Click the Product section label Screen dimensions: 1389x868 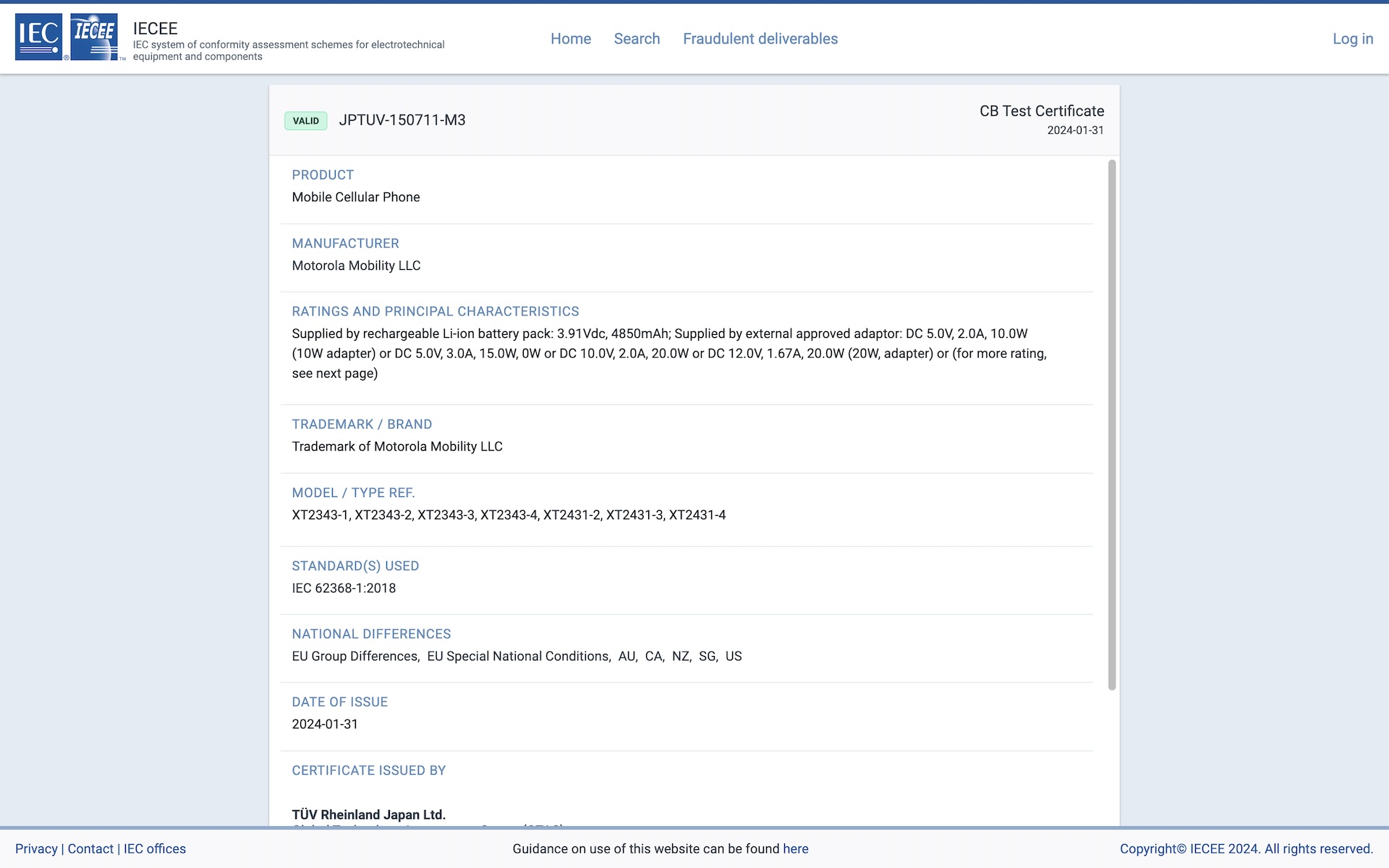[323, 175]
